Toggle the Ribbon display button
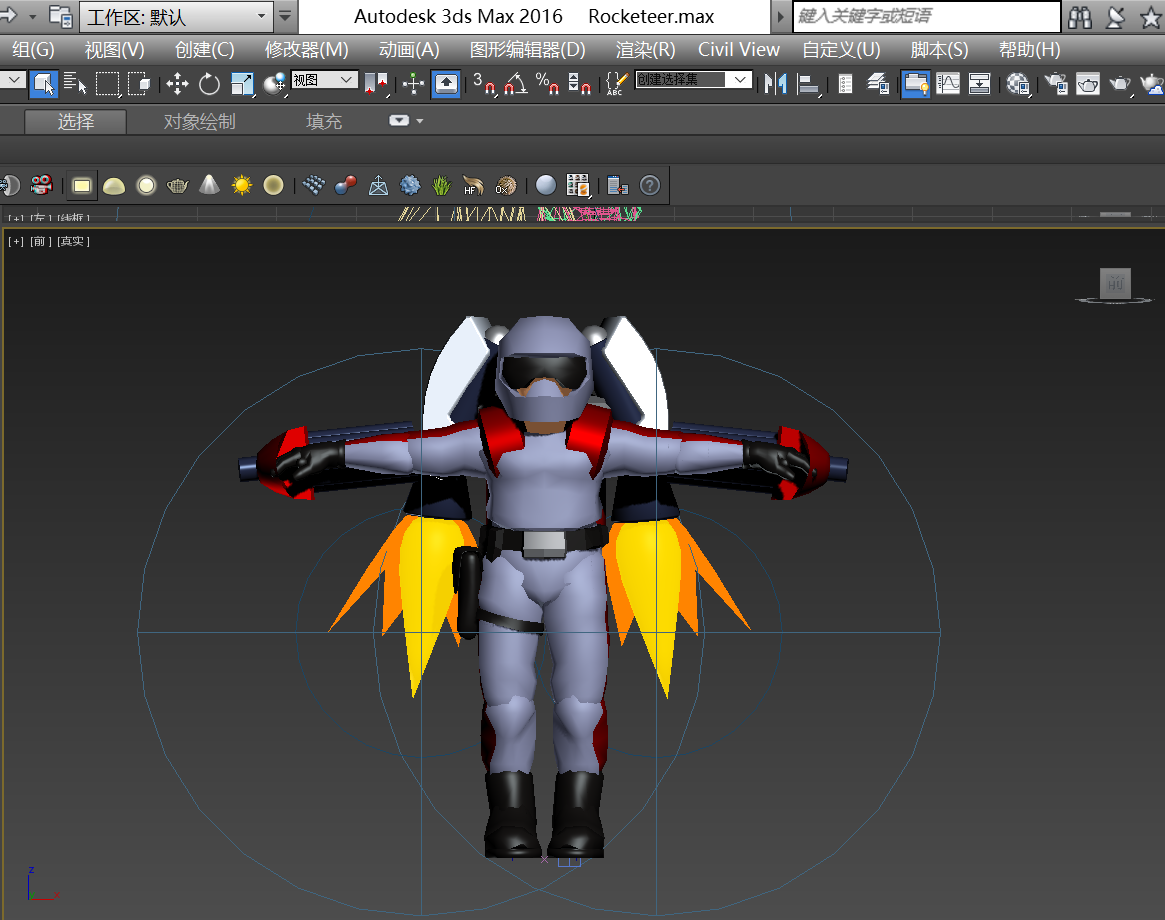 (x=915, y=83)
